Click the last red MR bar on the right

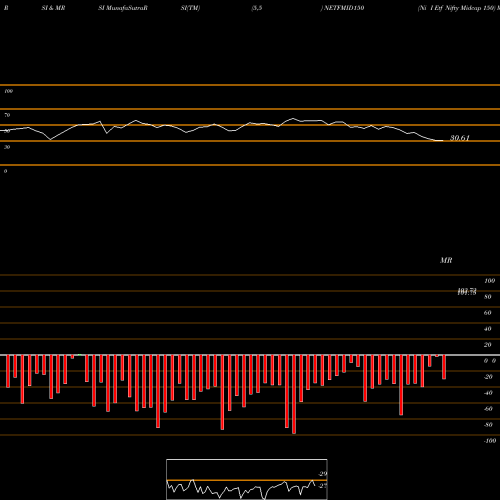[x=444, y=367]
